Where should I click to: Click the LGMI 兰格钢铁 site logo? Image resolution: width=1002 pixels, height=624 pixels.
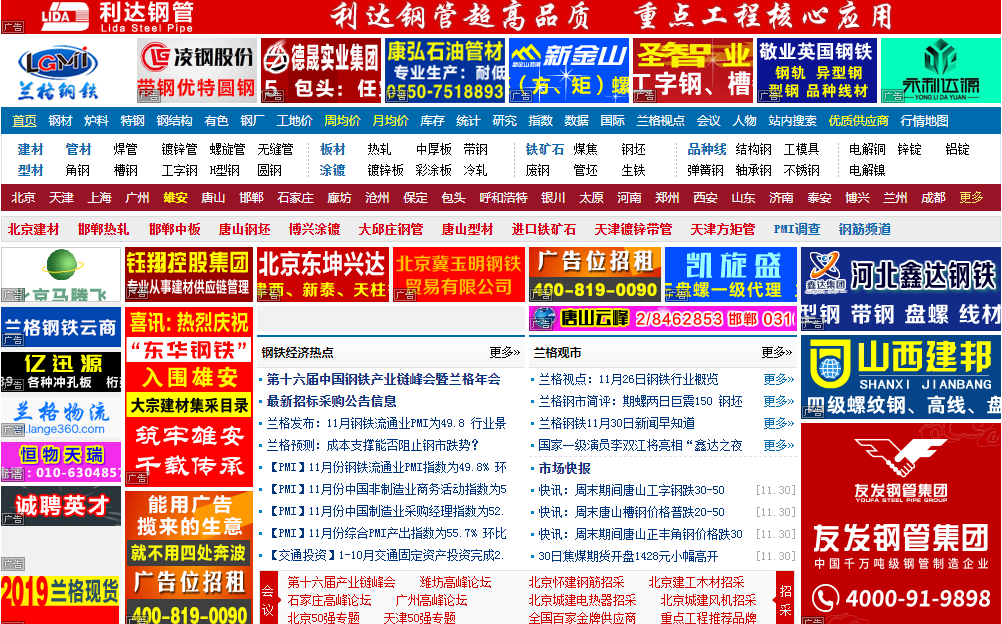58,72
